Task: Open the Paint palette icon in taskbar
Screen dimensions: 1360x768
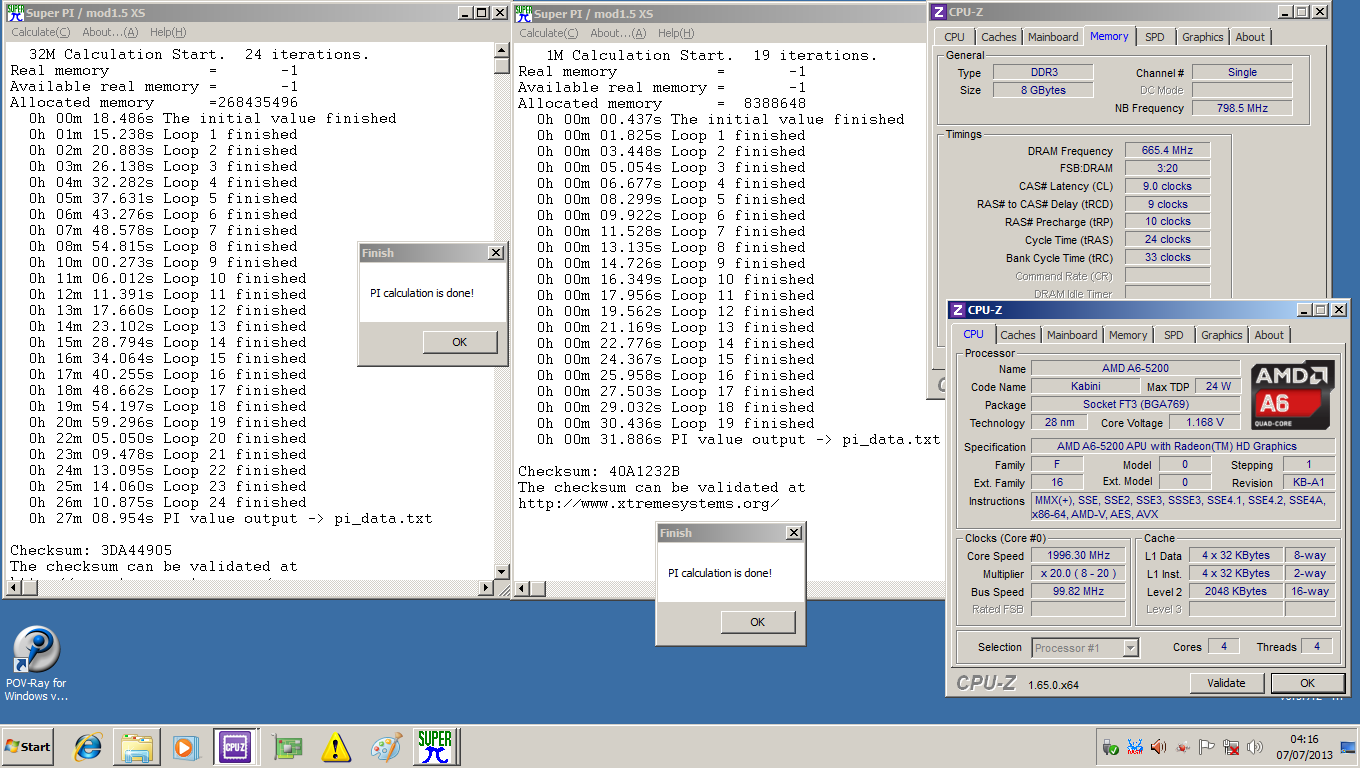Action: coord(386,746)
